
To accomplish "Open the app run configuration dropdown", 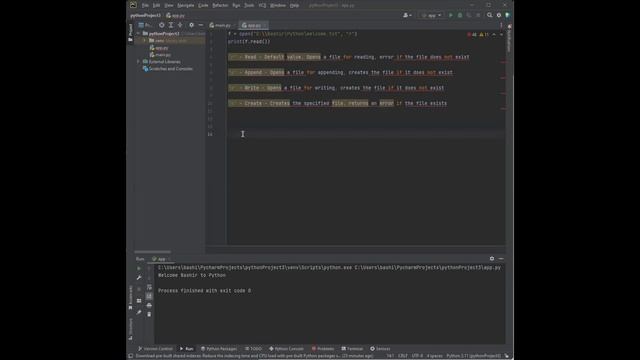I will (x=431, y=15).
